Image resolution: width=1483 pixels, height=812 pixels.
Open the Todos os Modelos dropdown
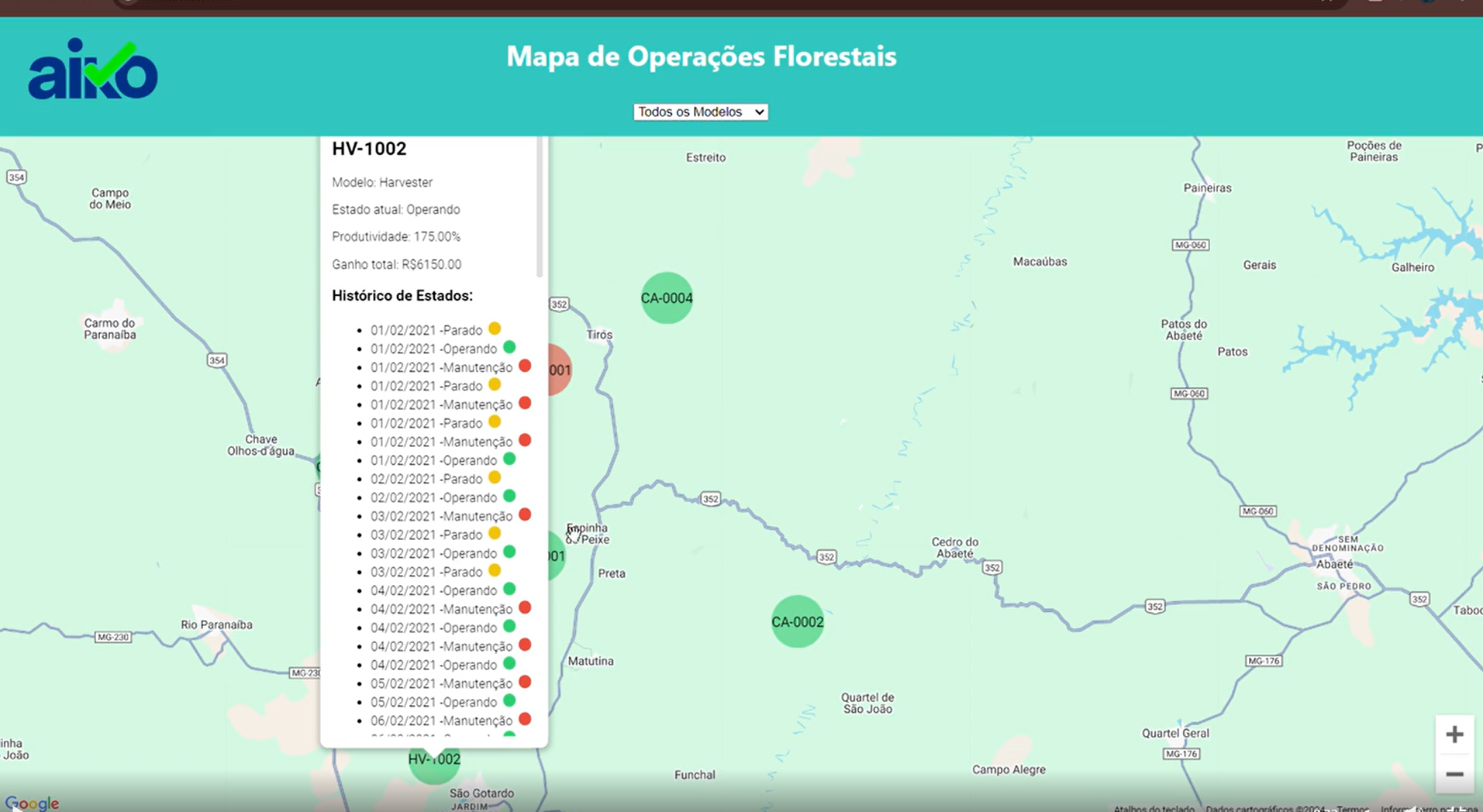[701, 112]
